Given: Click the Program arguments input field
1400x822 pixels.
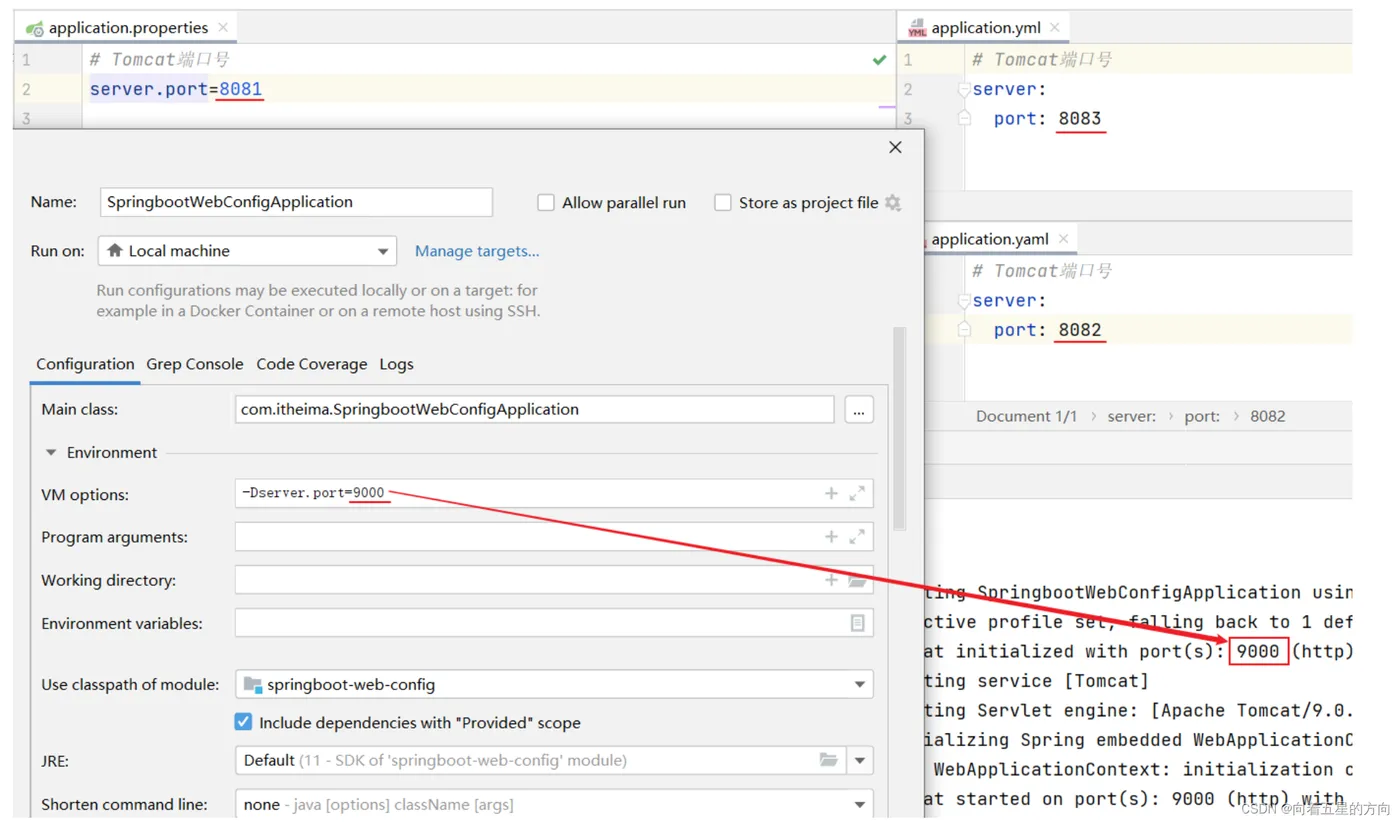Looking at the screenshot, I should [x=554, y=537].
